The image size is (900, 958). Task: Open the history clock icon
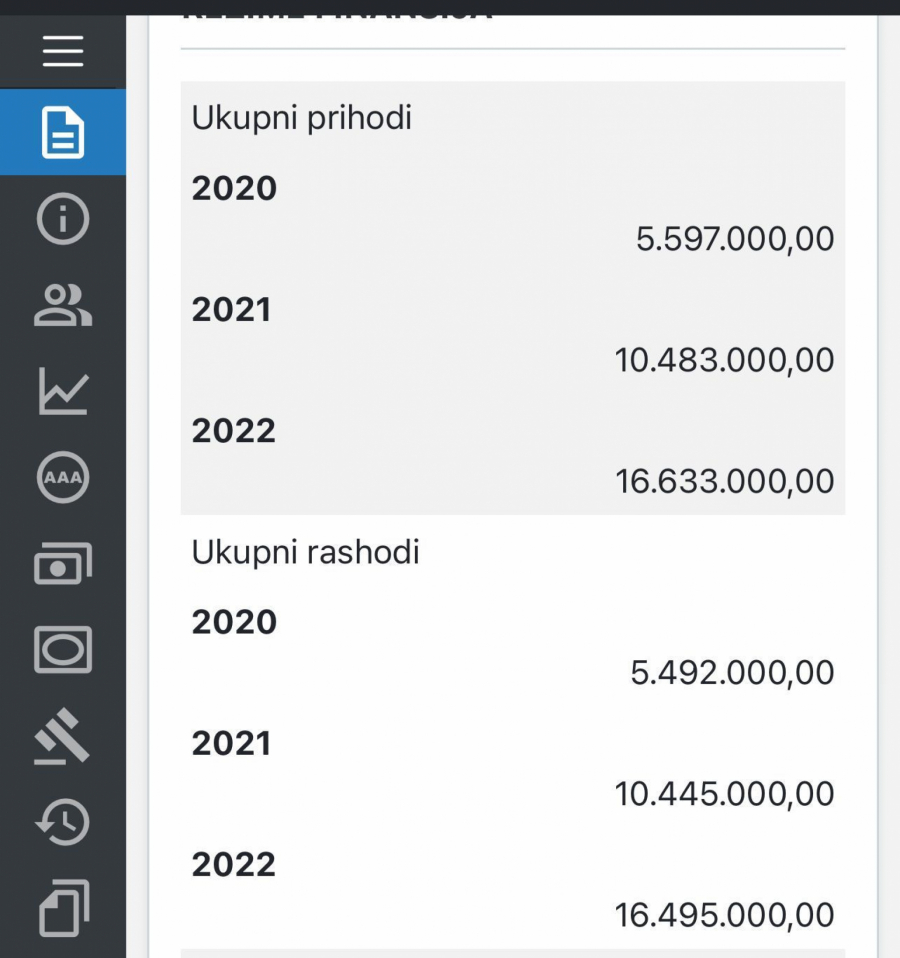[63, 823]
